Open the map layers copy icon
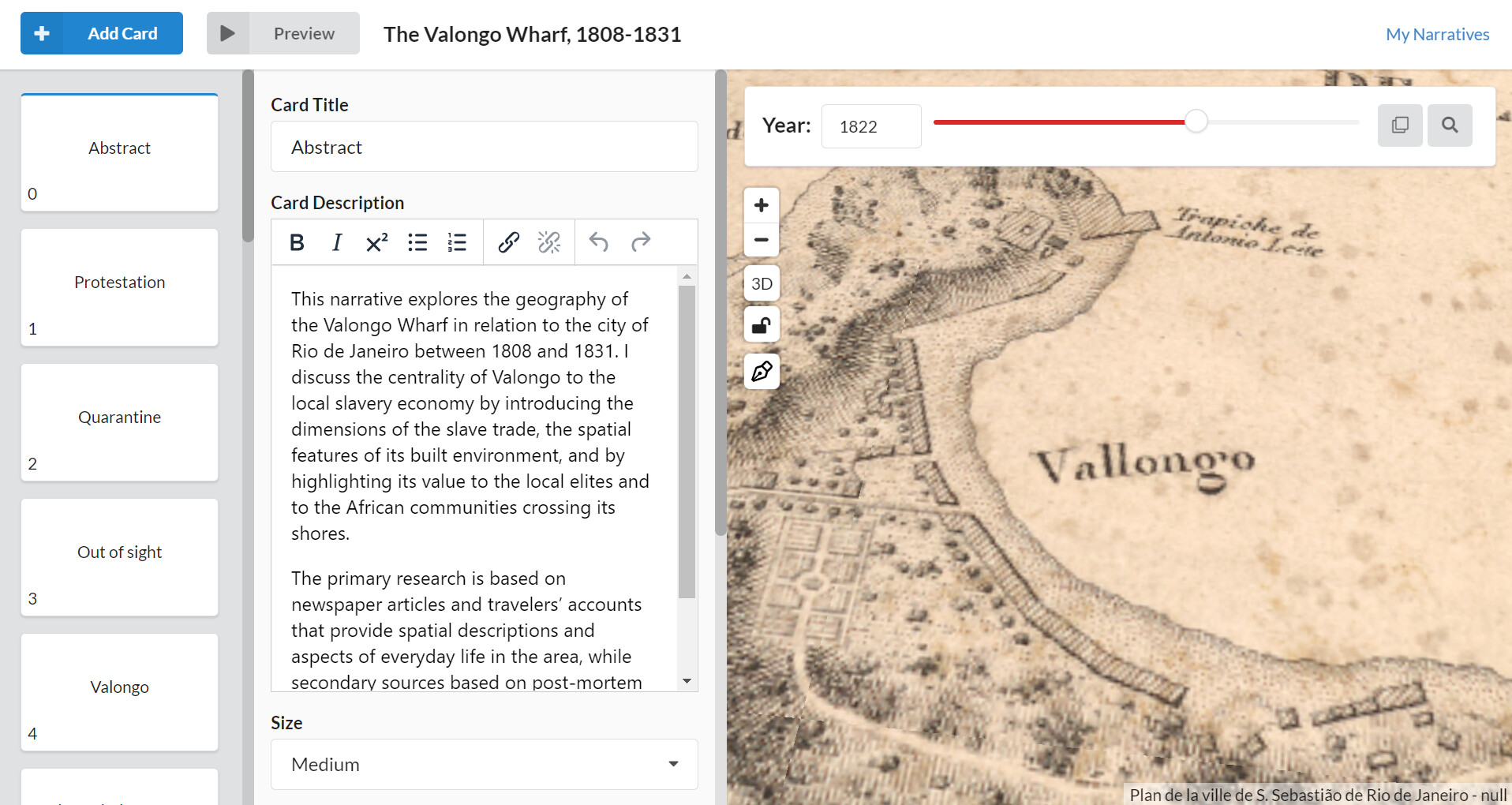The width and height of the screenshot is (1512, 805). coord(1400,125)
